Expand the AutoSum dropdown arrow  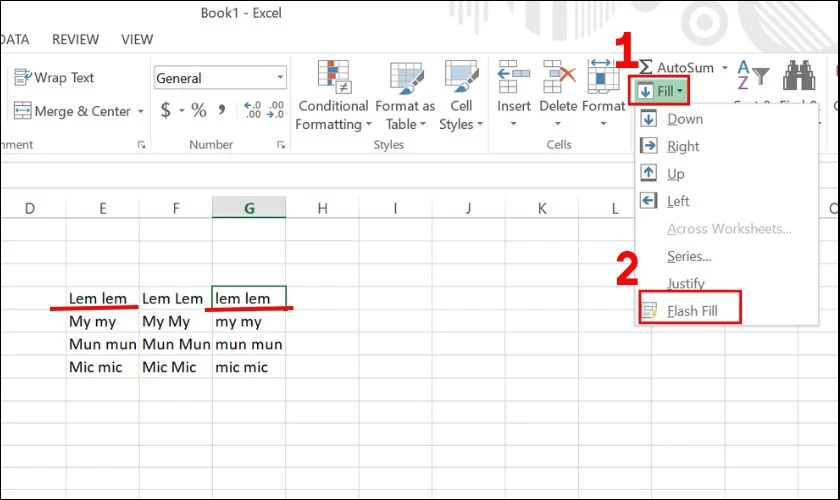(x=724, y=68)
